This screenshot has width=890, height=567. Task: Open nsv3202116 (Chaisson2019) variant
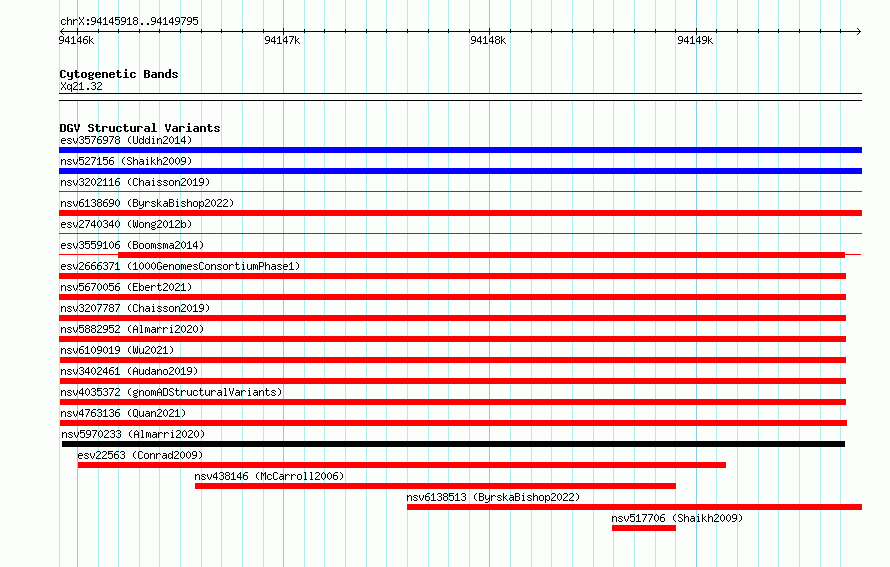135,182
